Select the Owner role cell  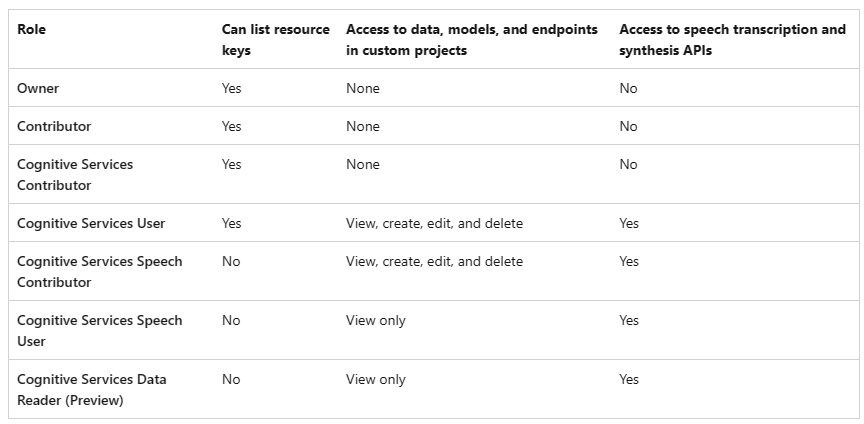tap(38, 88)
